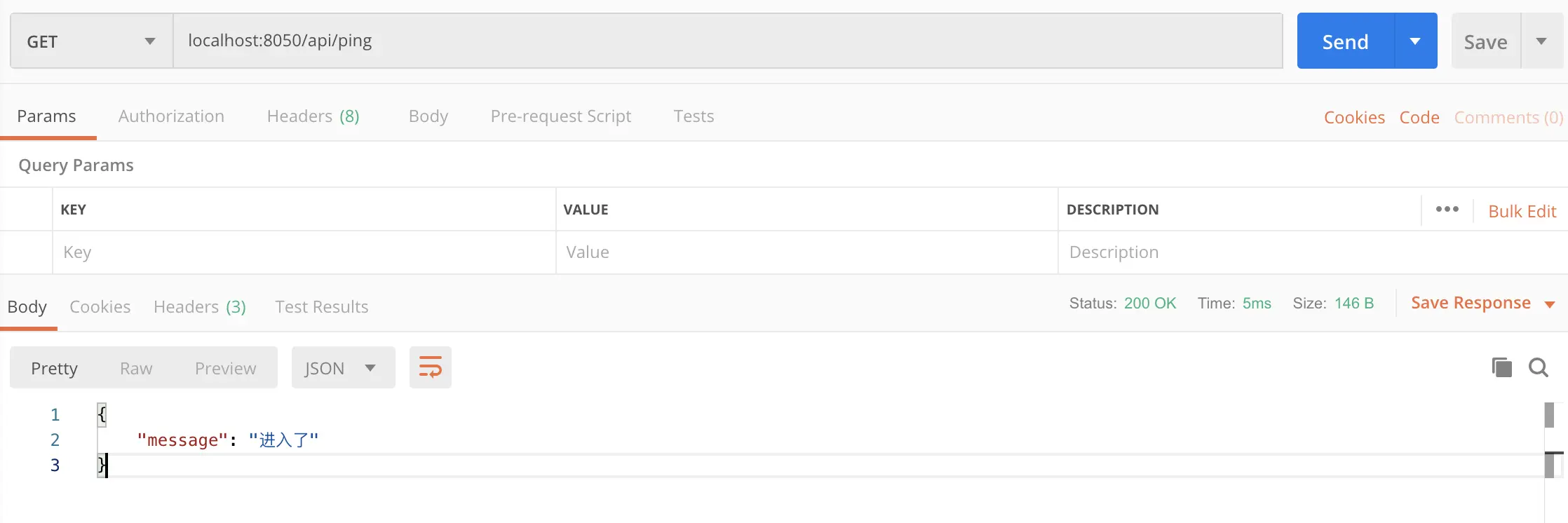This screenshot has width=1568, height=523.
Task: Open the Authorization tab
Action: 171,116
